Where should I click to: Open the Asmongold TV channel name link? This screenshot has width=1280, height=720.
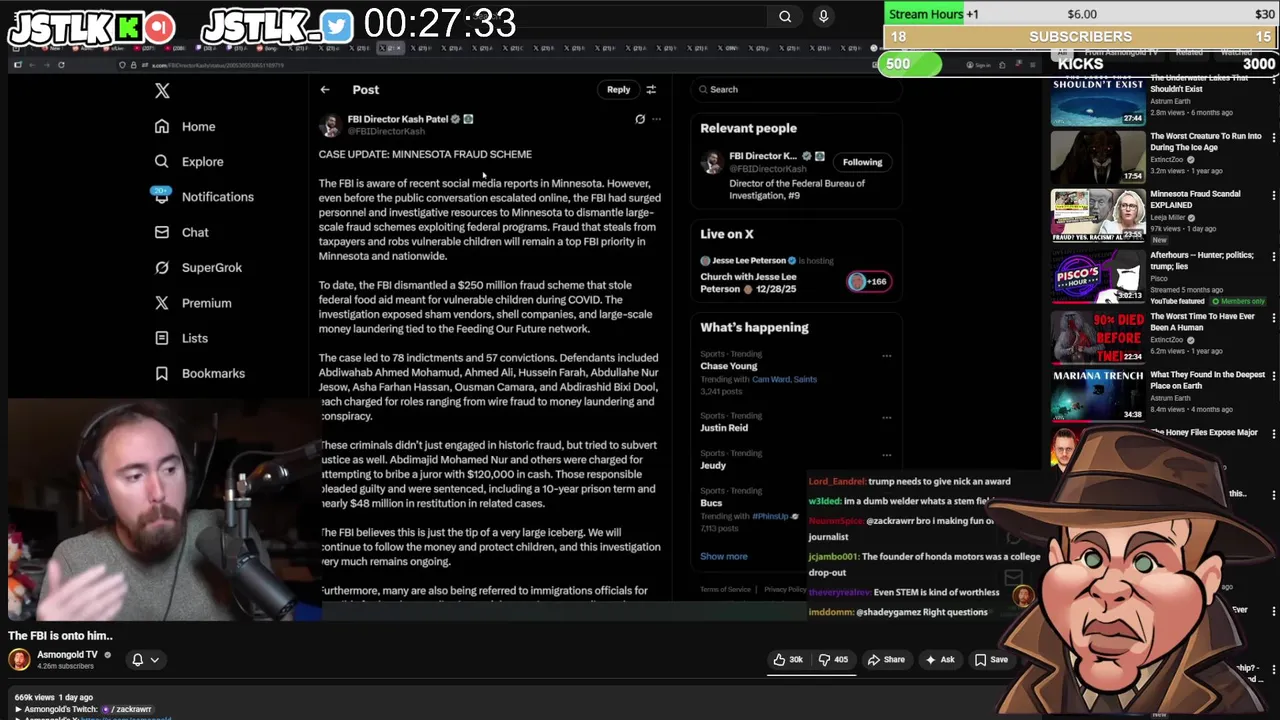point(67,655)
